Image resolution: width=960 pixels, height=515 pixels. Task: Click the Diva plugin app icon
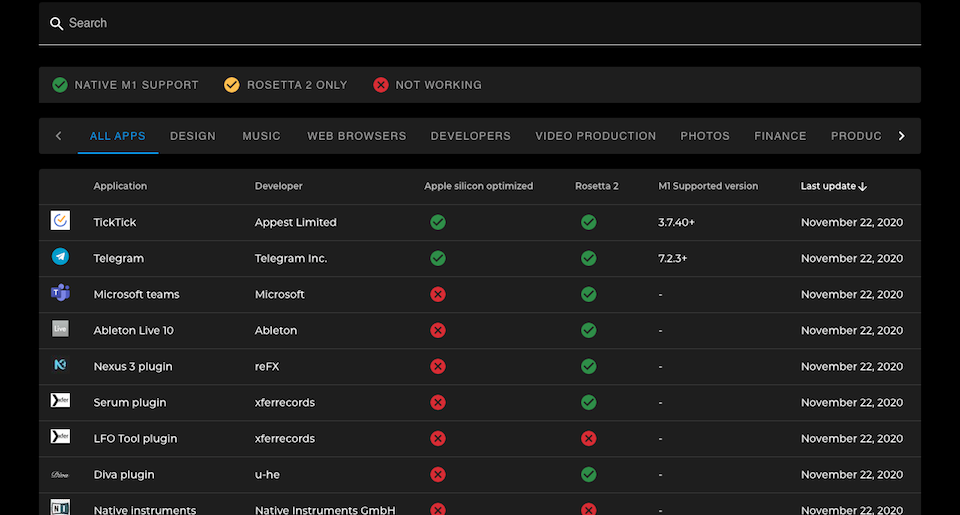pos(60,475)
